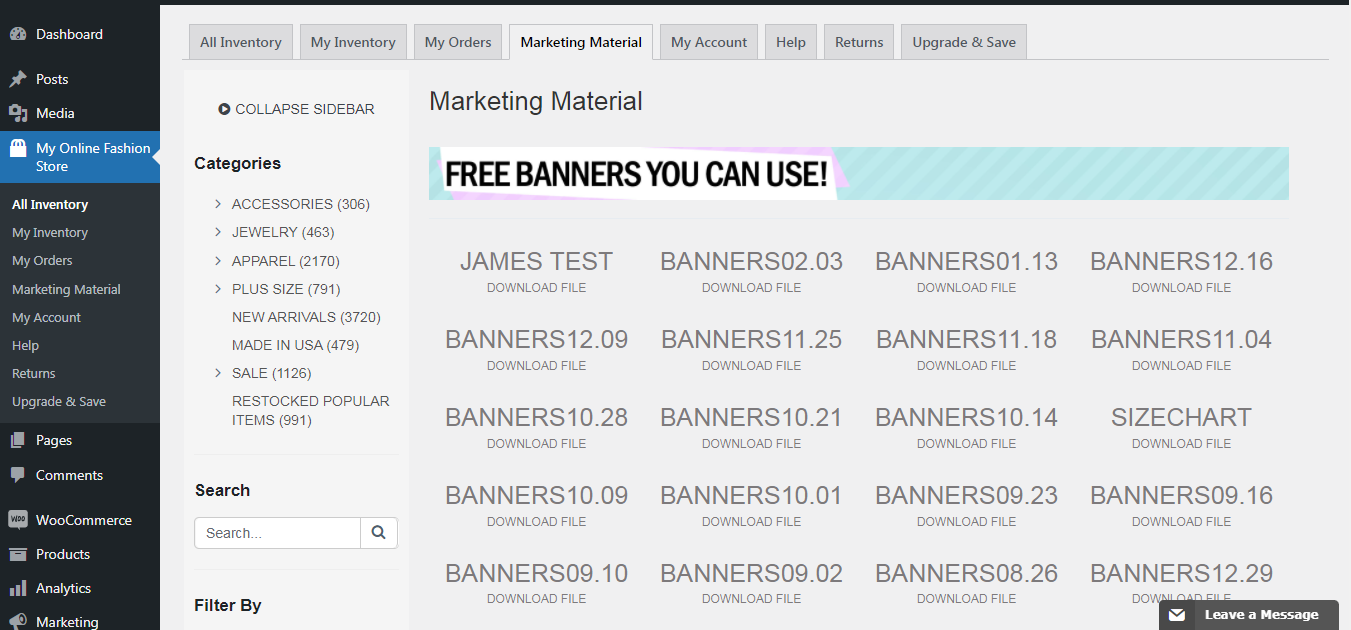Click the Collapse Sidebar arrow icon

click(224, 109)
